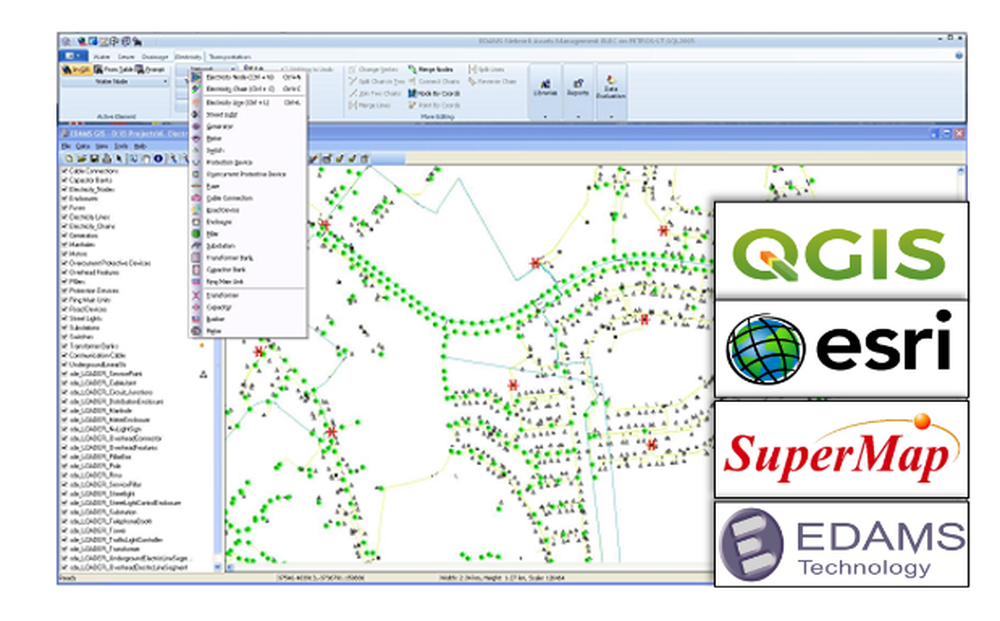Select the arrow pointer tool
This screenshot has width=1000, height=621.
120,158
